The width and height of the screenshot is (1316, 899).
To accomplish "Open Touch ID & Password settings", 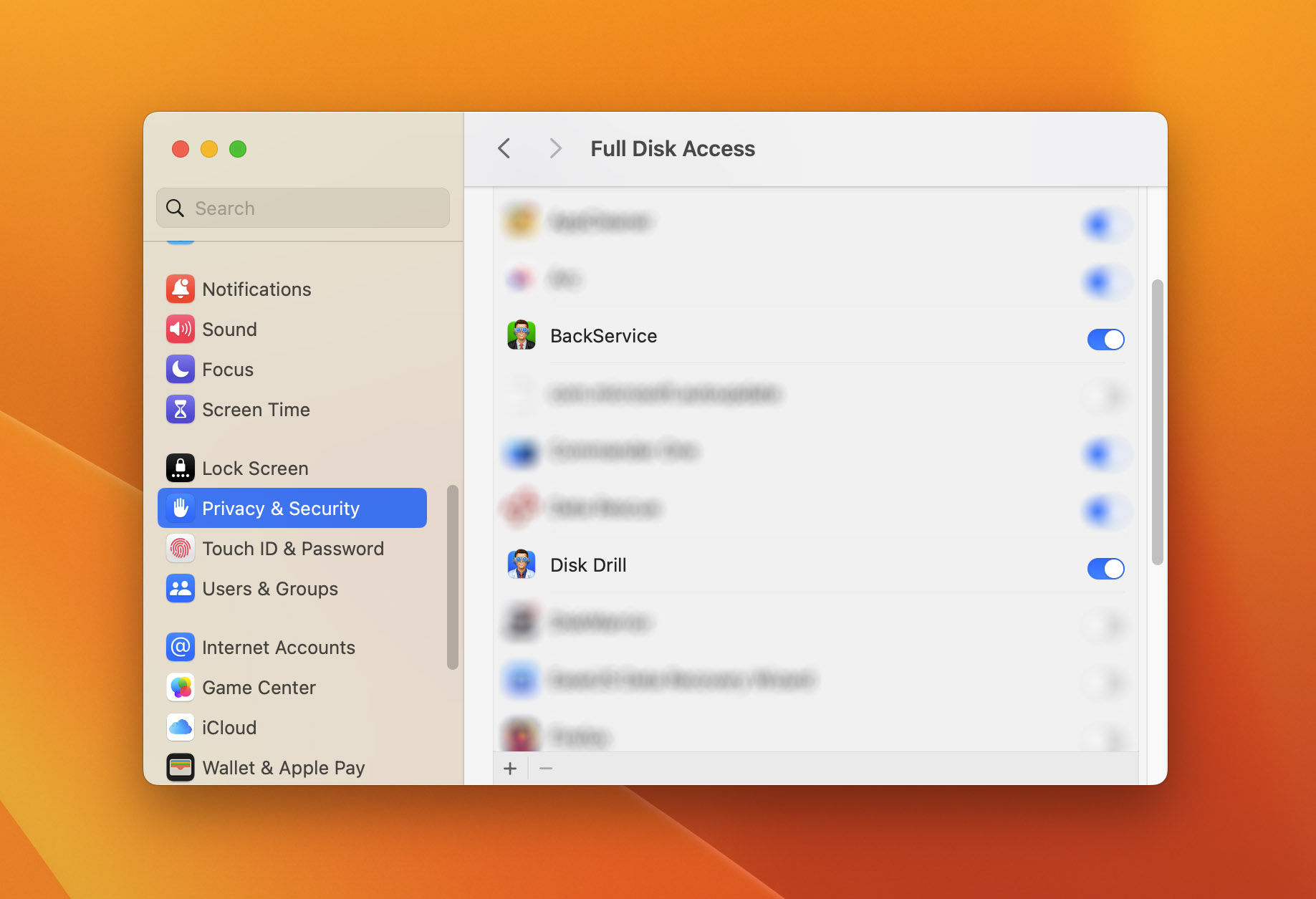I will (292, 548).
